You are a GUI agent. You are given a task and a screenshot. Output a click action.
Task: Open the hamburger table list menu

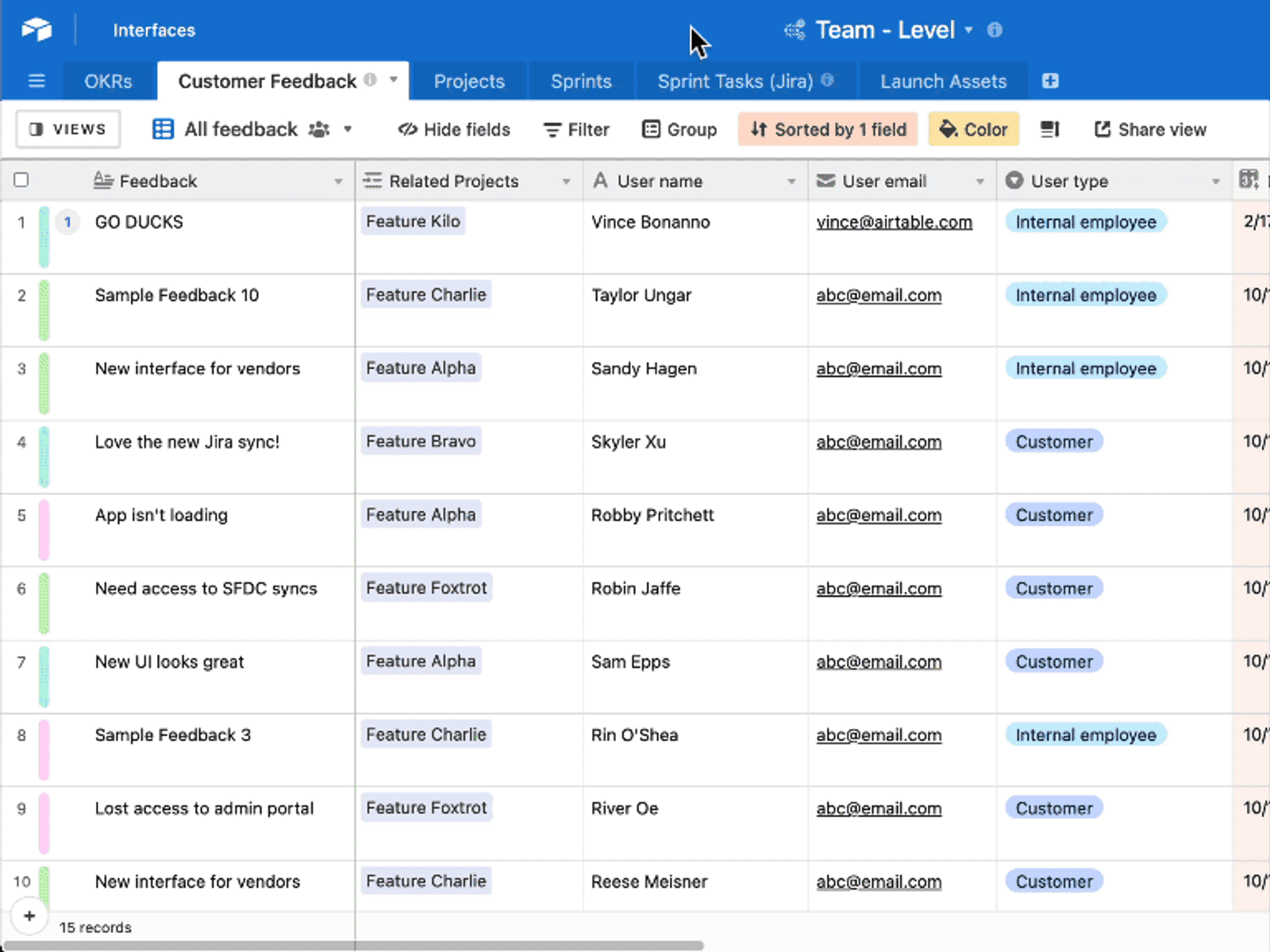[x=37, y=81]
